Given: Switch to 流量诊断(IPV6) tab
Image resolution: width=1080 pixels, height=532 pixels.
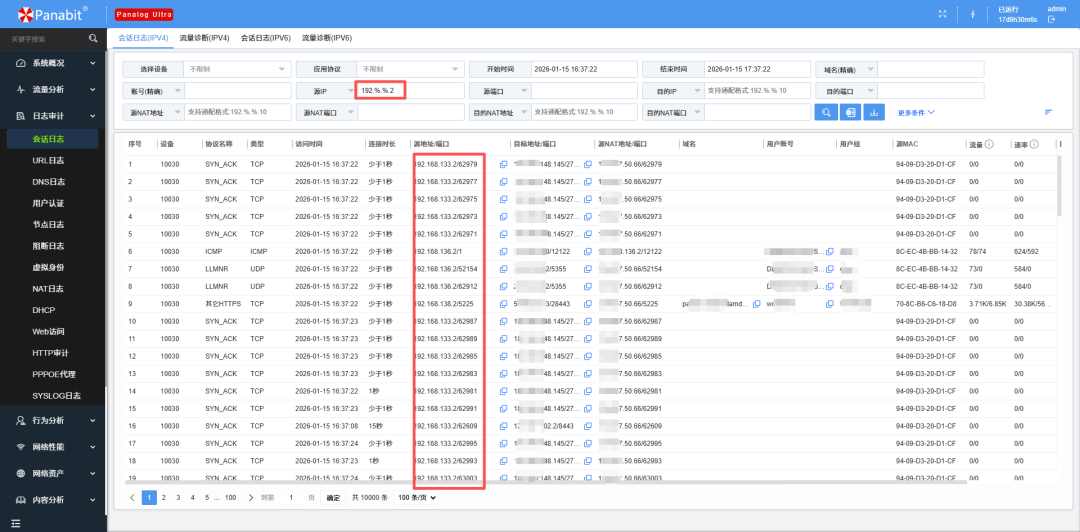Looking at the screenshot, I should point(327,38).
